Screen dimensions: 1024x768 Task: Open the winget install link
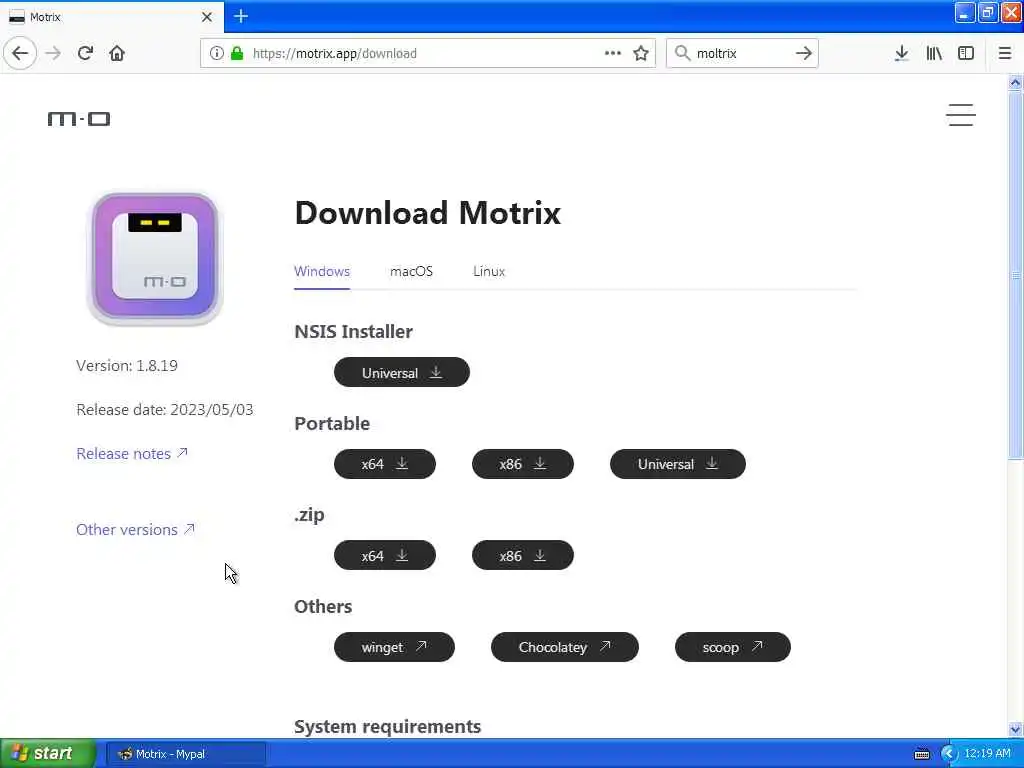394,647
